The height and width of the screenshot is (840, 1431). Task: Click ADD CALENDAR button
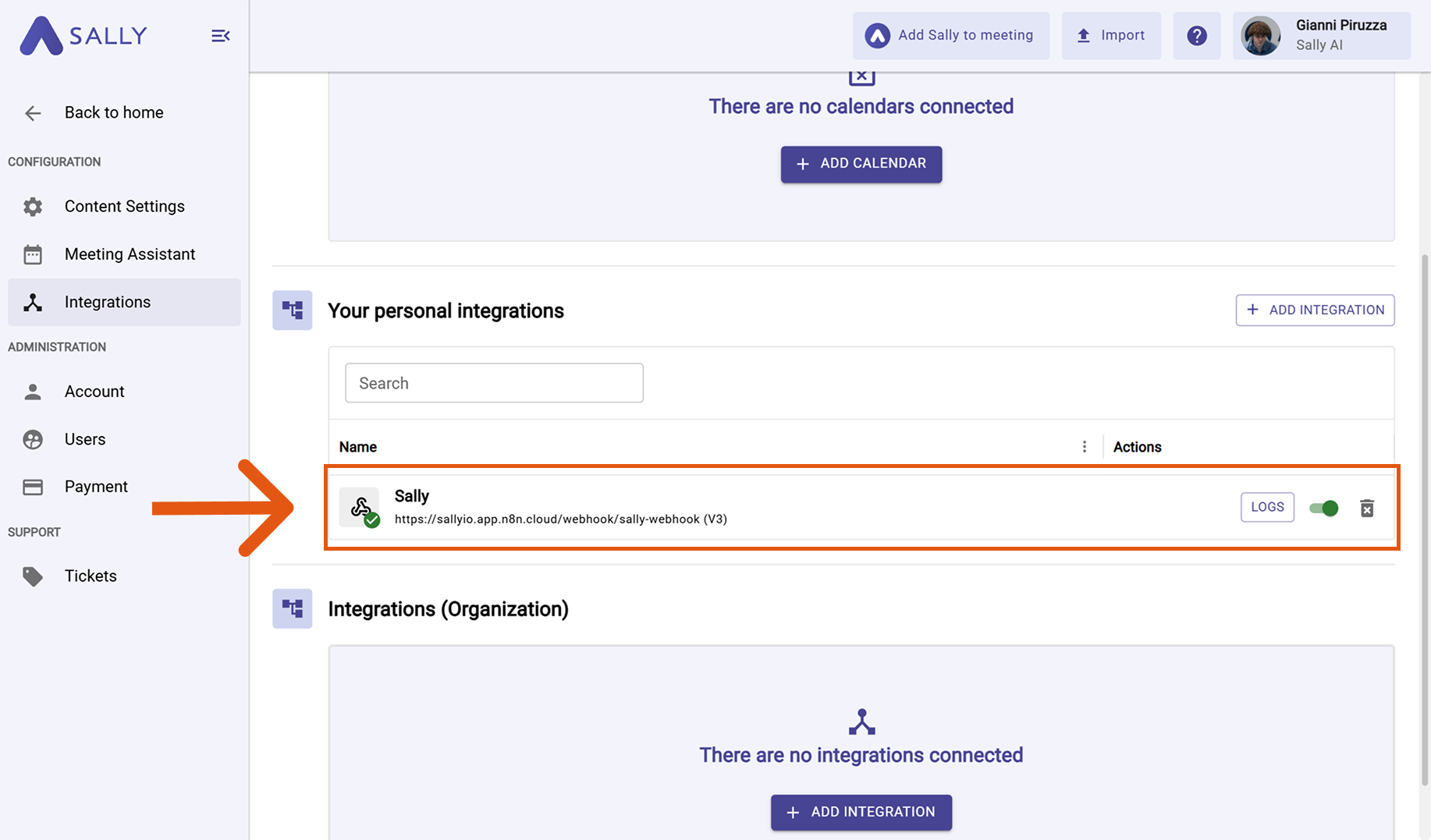click(x=861, y=164)
